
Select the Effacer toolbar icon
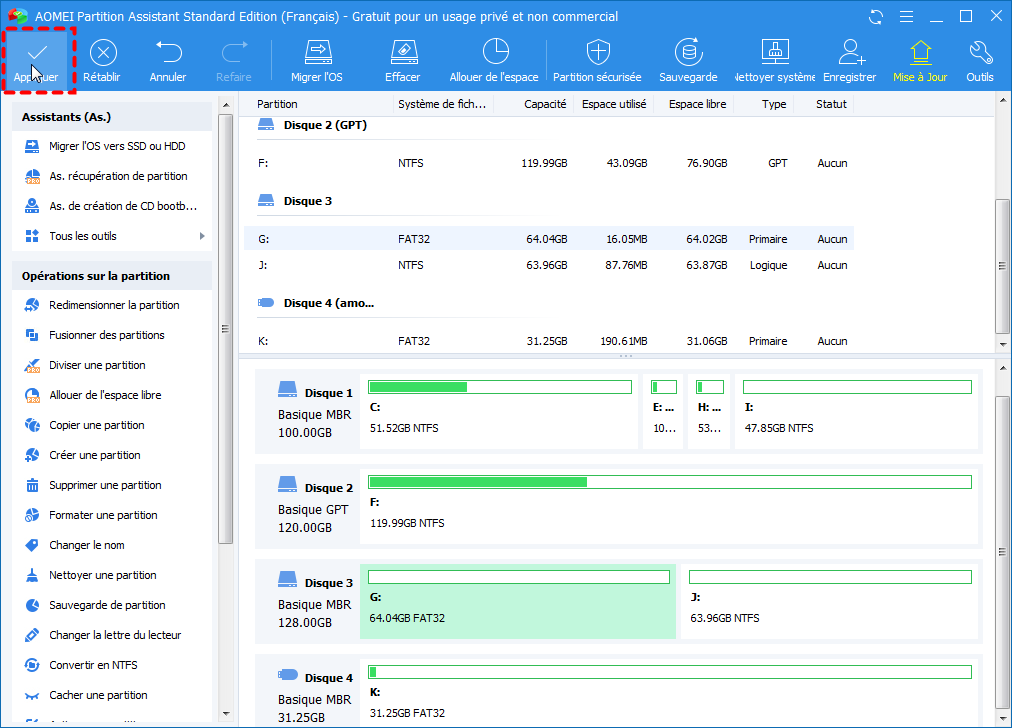(x=402, y=58)
